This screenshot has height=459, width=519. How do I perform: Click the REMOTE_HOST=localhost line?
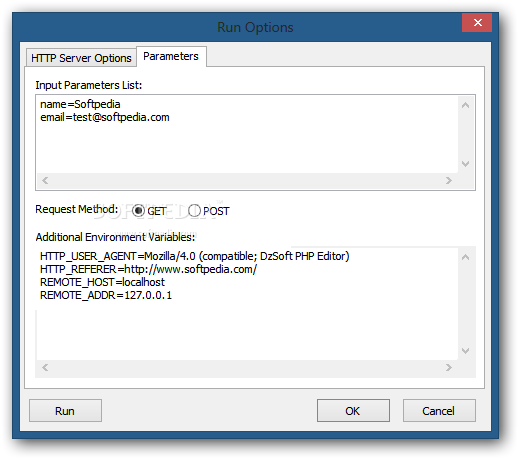(x=102, y=282)
